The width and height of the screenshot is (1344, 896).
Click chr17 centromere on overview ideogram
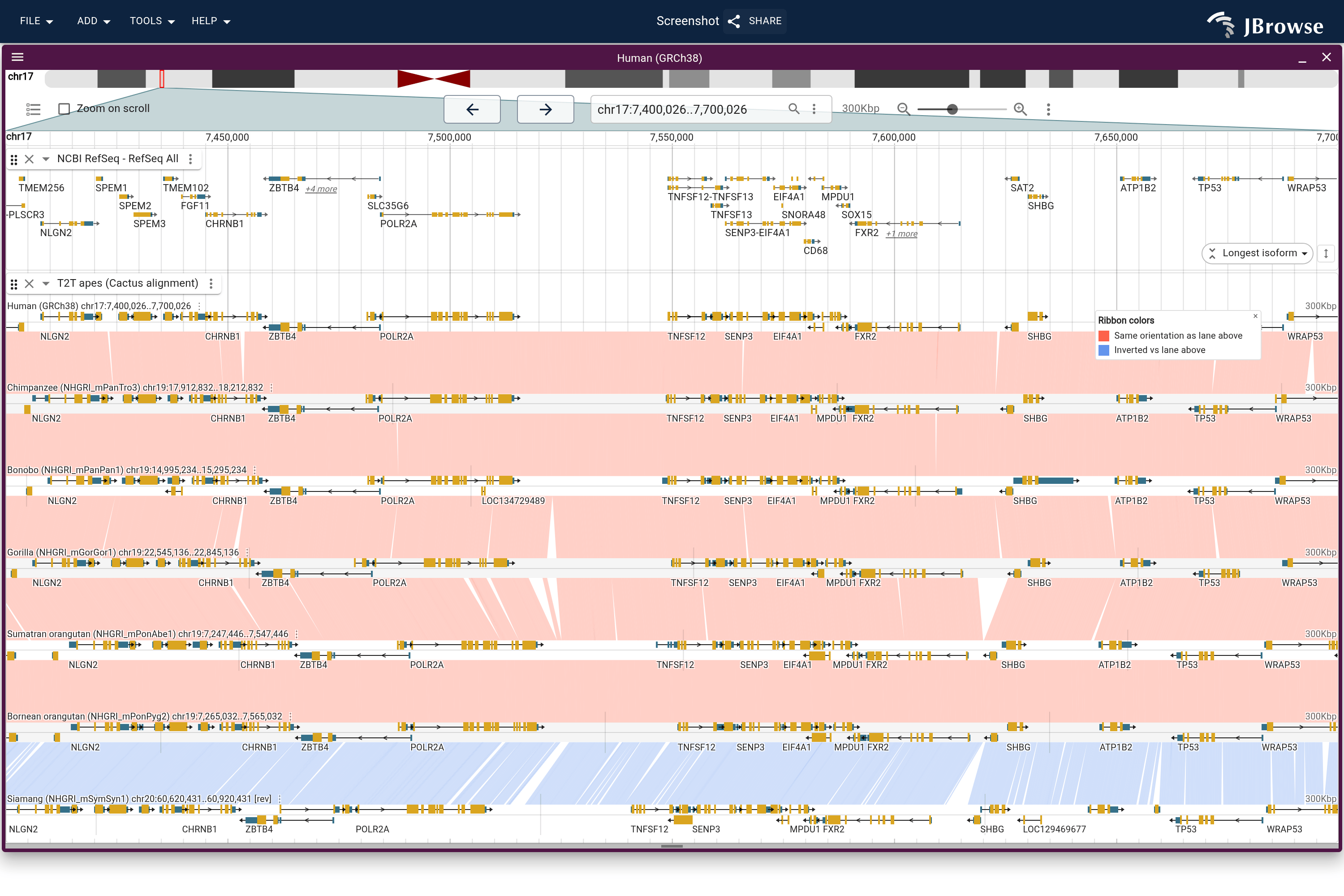click(x=434, y=79)
